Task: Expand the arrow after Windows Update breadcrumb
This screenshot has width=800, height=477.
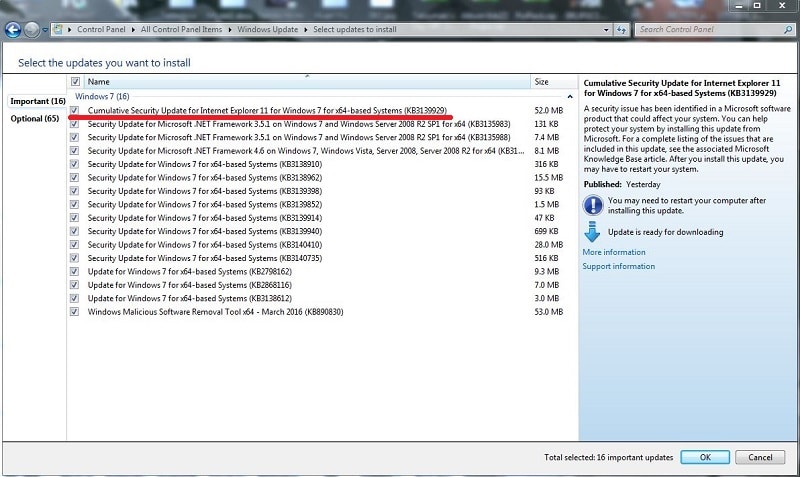Action: pos(306,30)
